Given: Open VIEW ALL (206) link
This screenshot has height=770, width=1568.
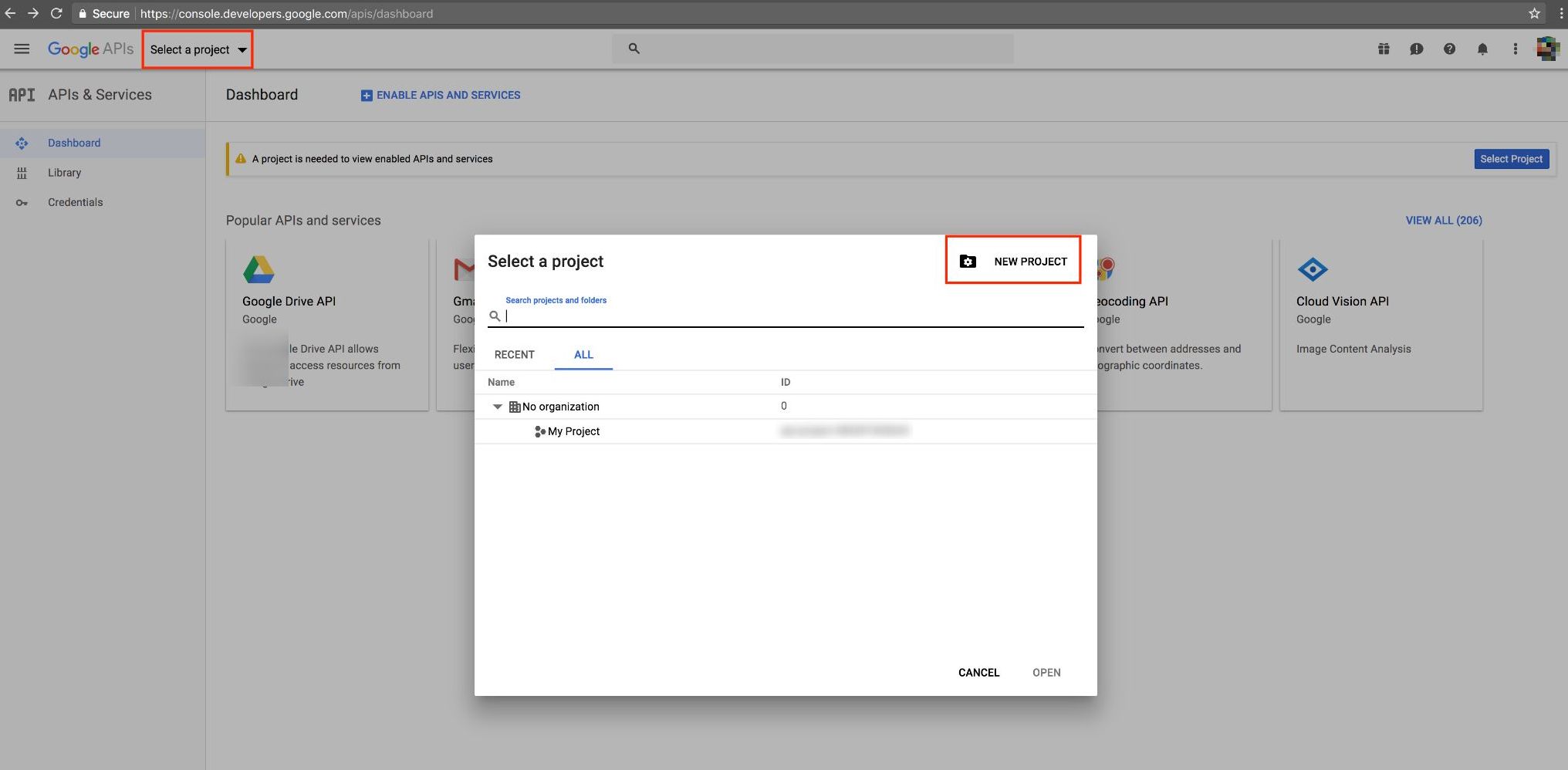Looking at the screenshot, I should coord(1444,220).
